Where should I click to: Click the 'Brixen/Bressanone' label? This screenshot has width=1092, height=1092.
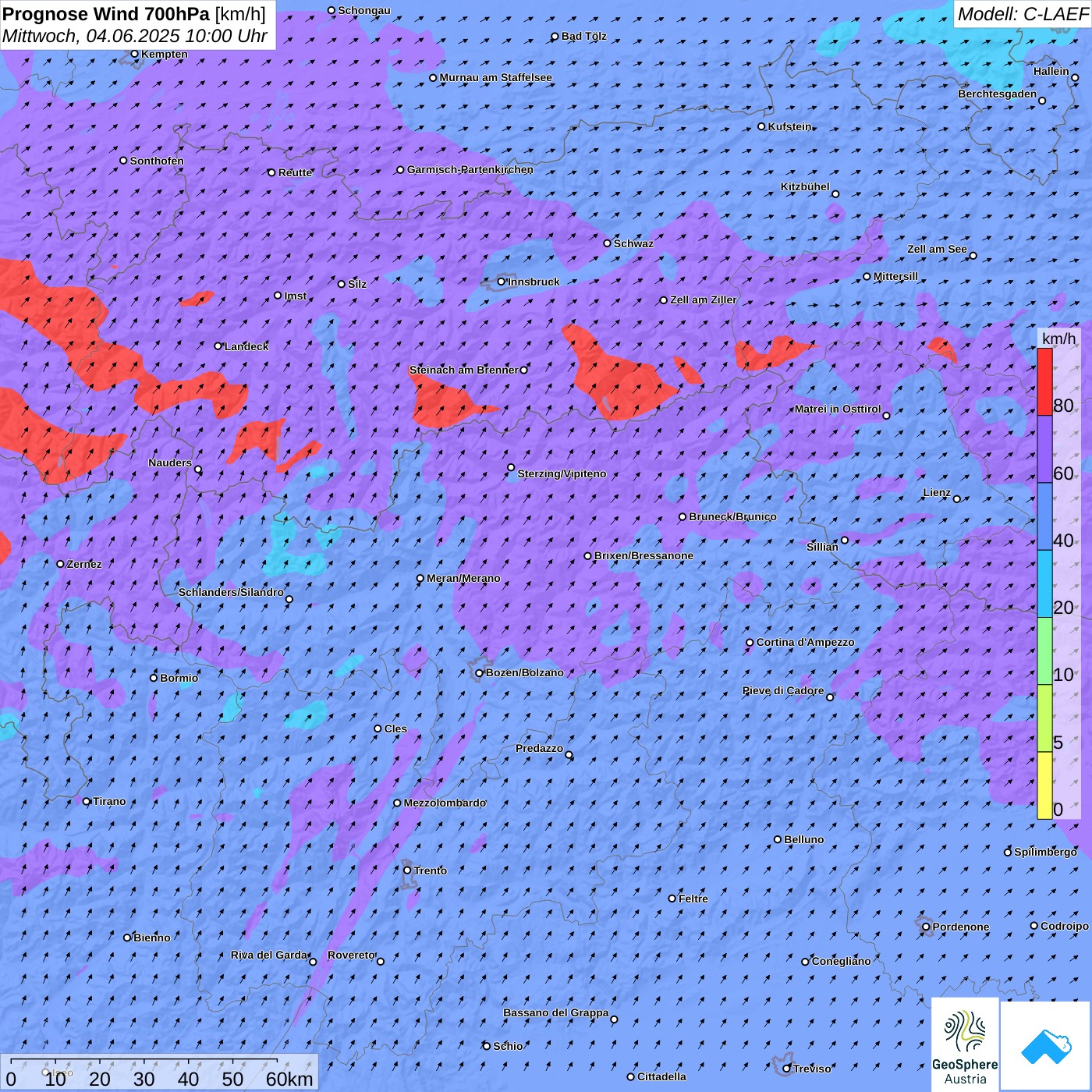pyautogui.click(x=644, y=555)
